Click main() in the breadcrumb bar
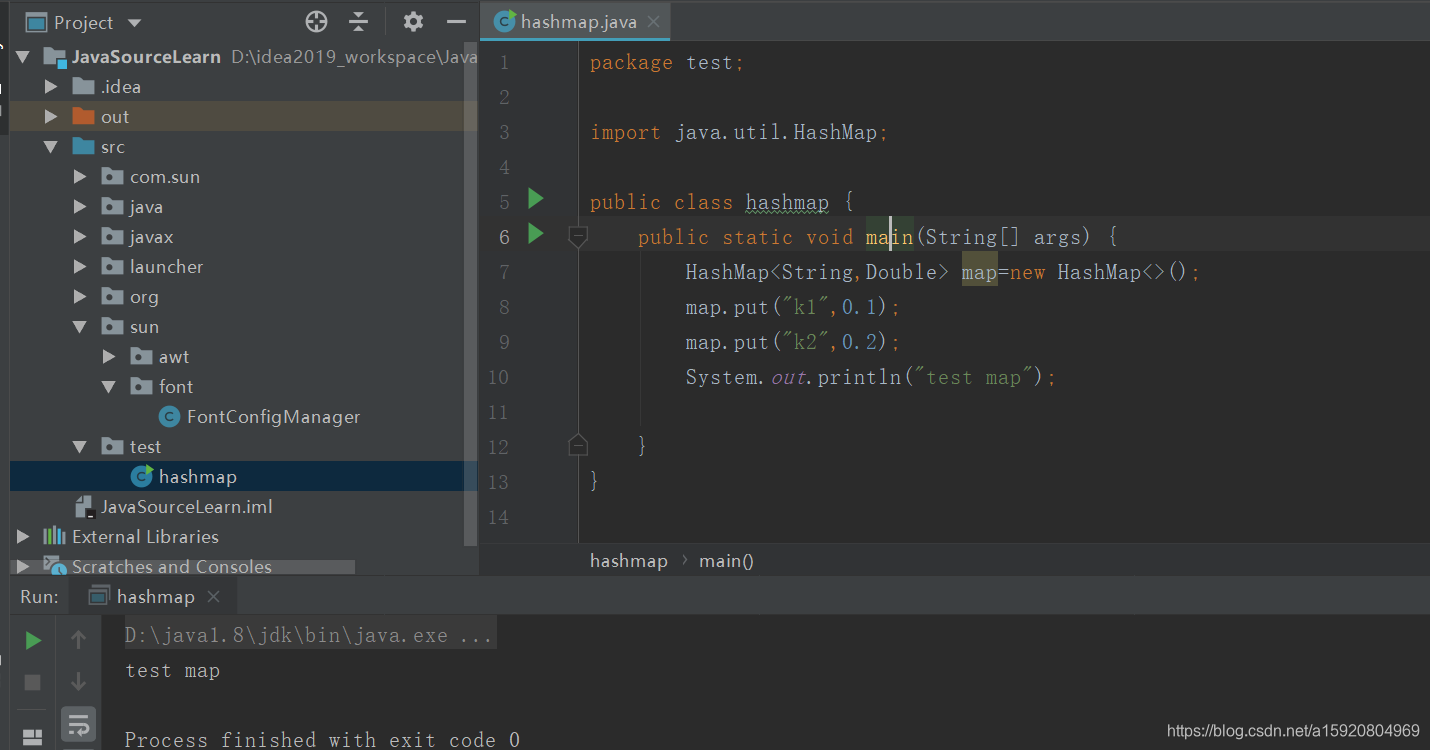This screenshot has width=1430, height=750. pos(726,561)
